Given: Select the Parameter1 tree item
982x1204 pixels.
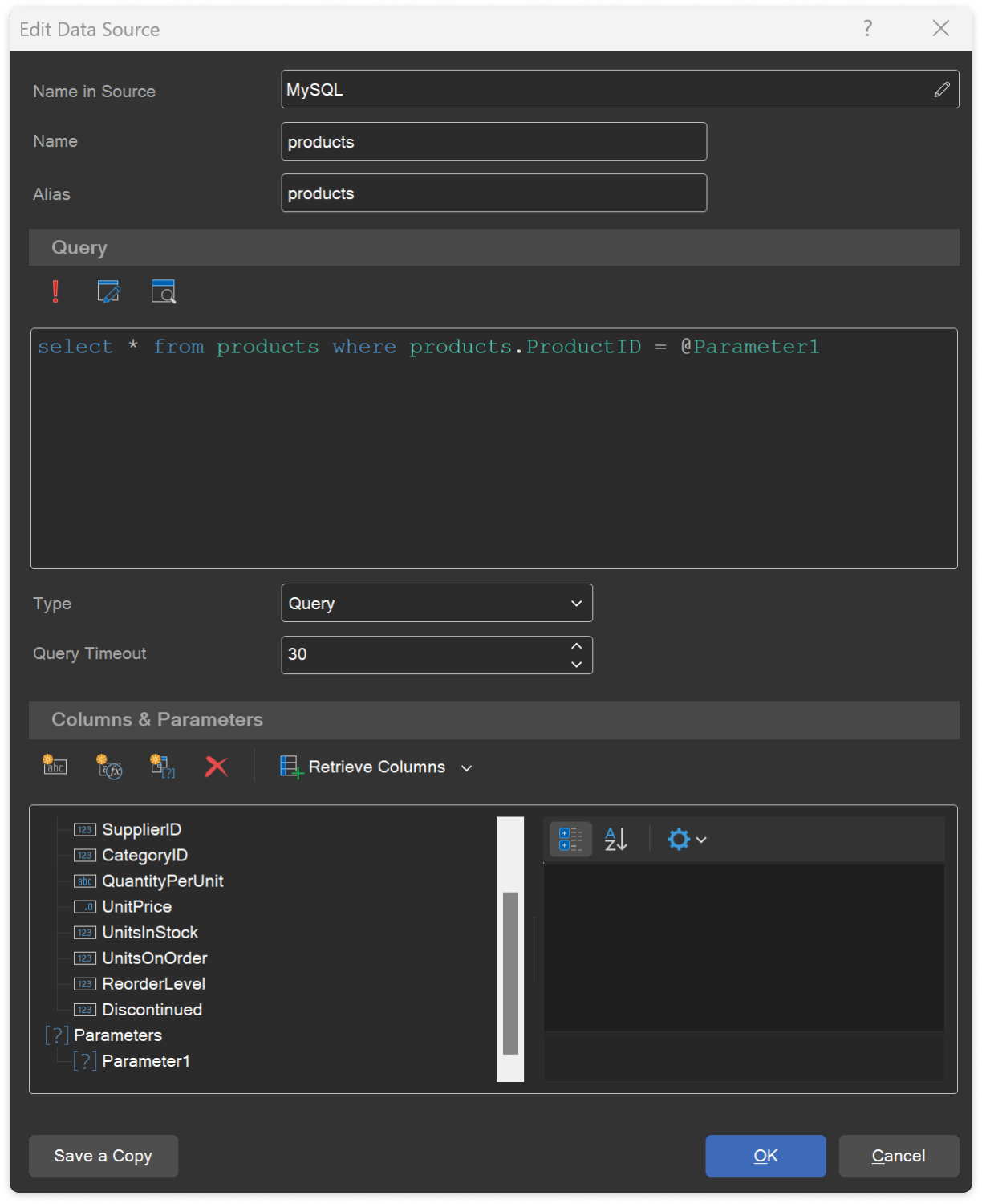Looking at the screenshot, I should (132, 1060).
